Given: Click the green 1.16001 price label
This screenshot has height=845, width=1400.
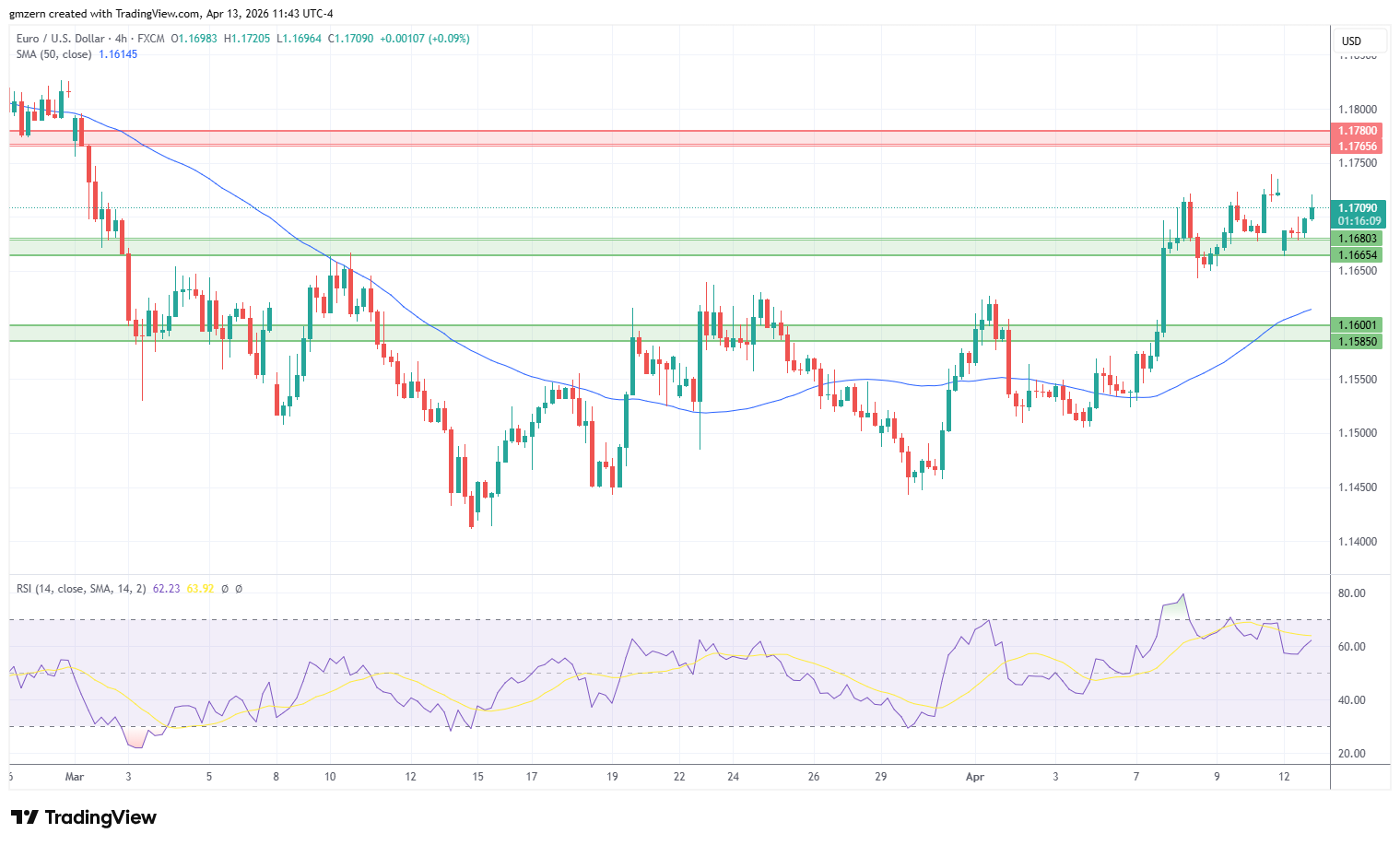Looking at the screenshot, I should pos(1359,325).
